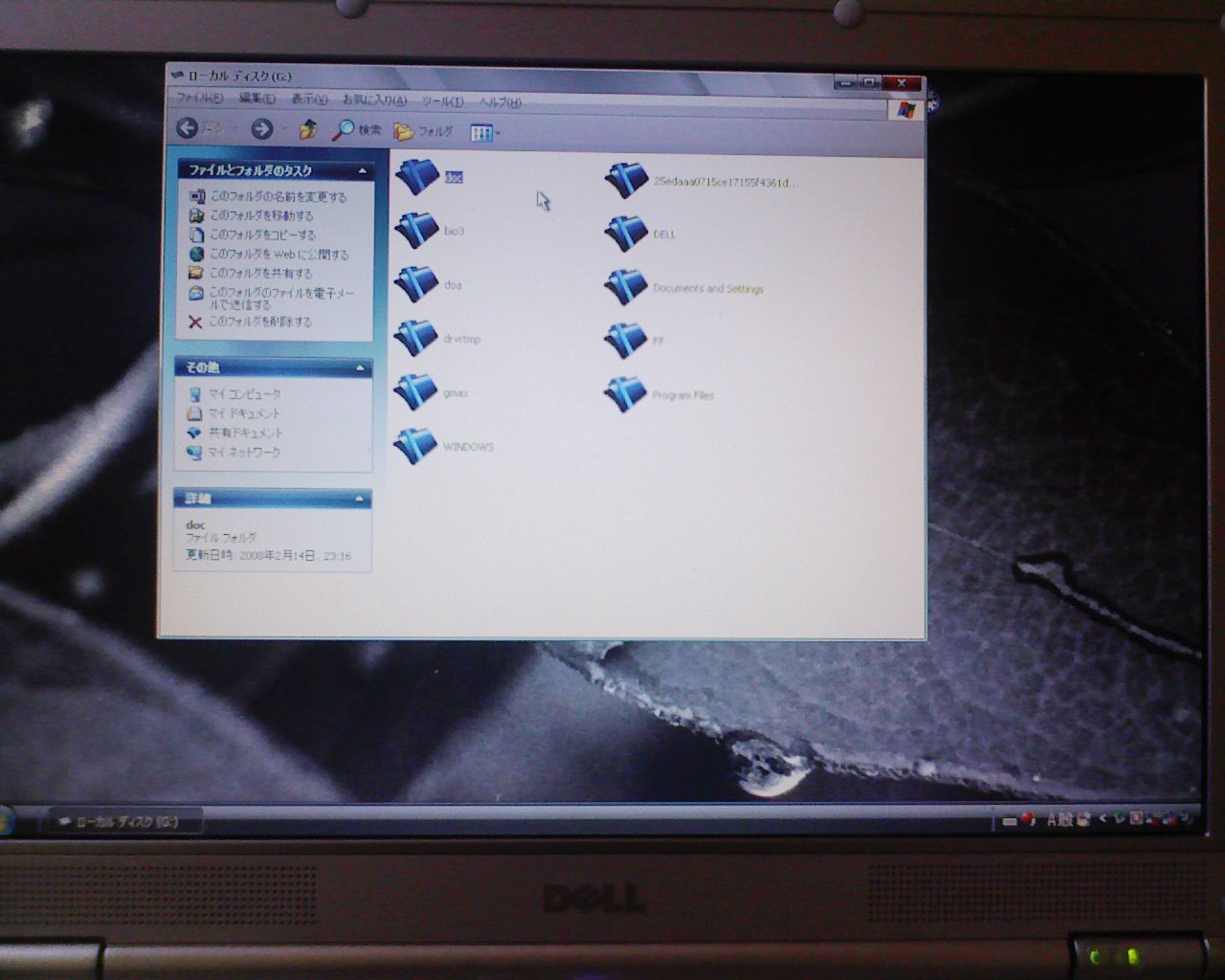Click the rename this folder link
The width and height of the screenshot is (1225, 980).
[278, 196]
